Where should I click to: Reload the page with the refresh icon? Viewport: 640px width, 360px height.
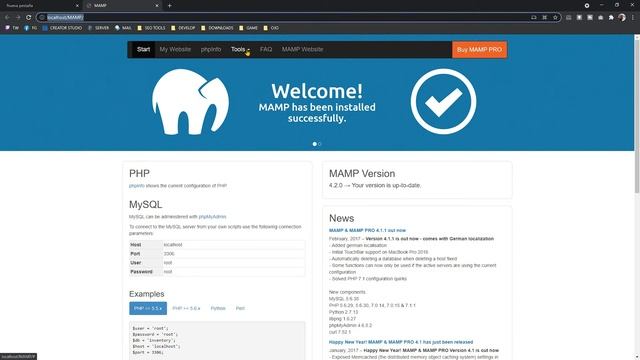(x=28, y=18)
